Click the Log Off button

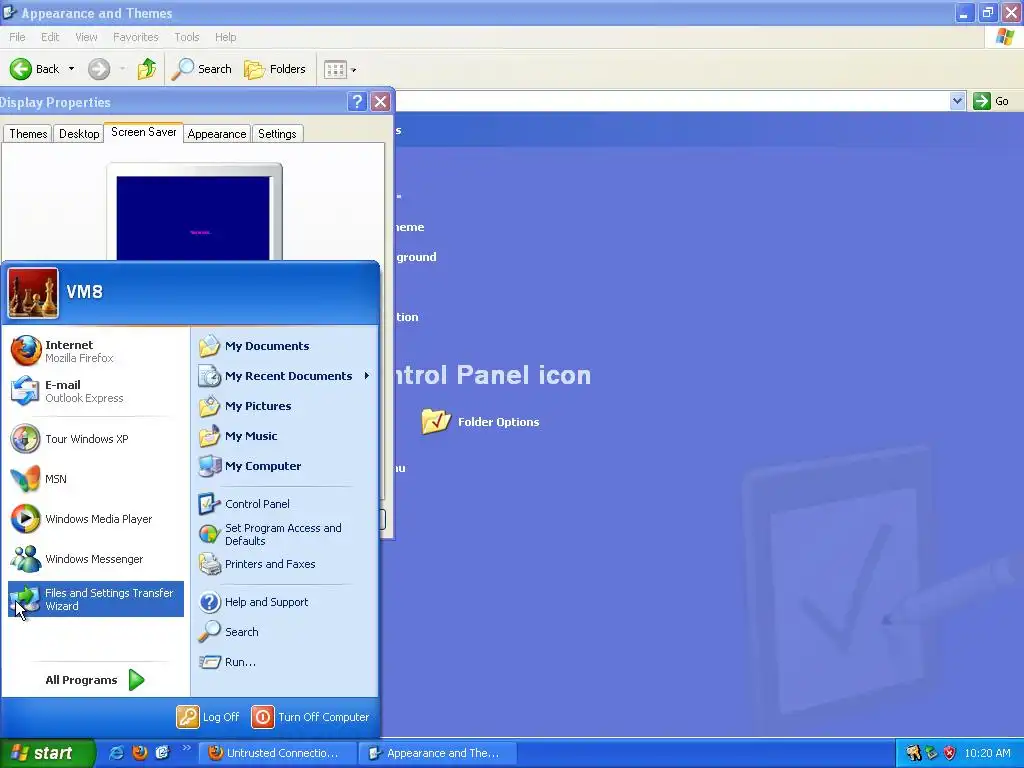[x=208, y=717]
